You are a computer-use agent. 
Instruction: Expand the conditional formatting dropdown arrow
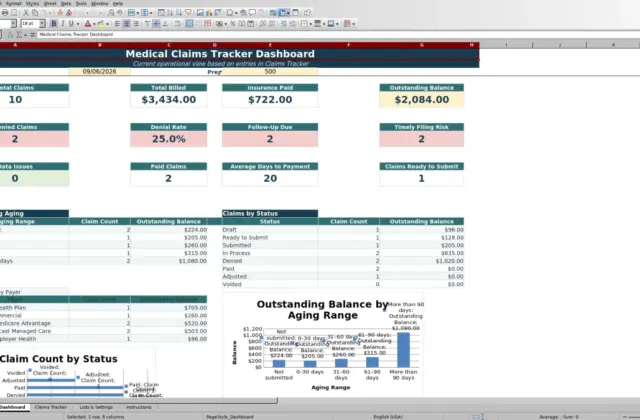[x=353, y=24]
